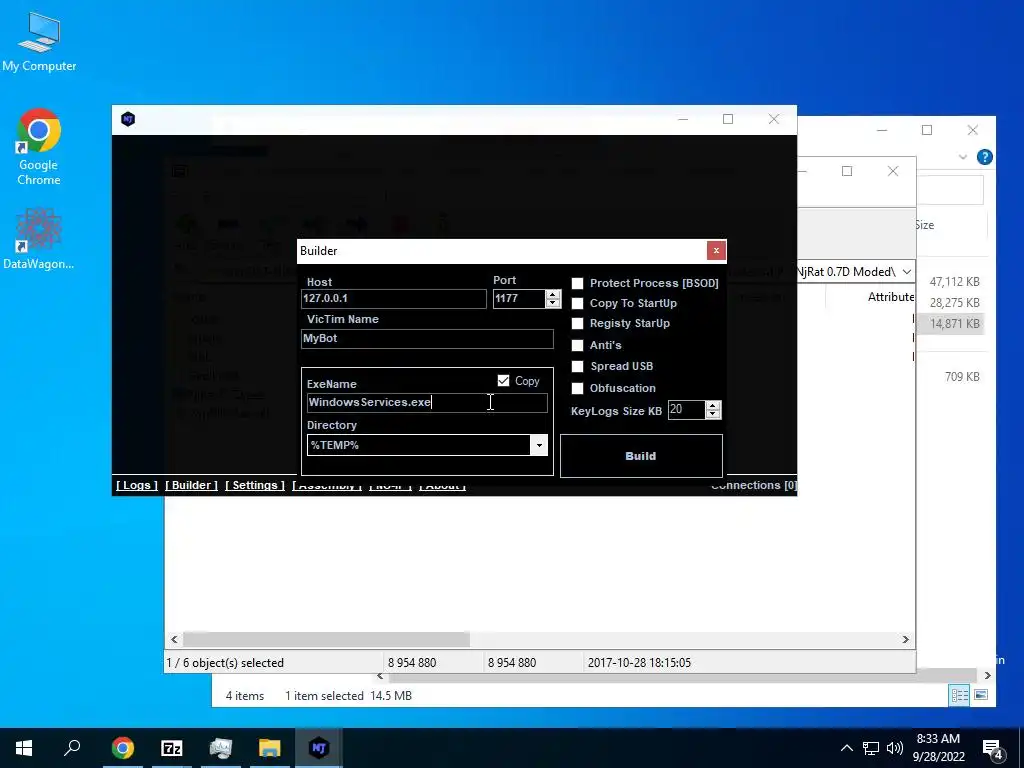Open the taskbar search magnifier

point(72,748)
